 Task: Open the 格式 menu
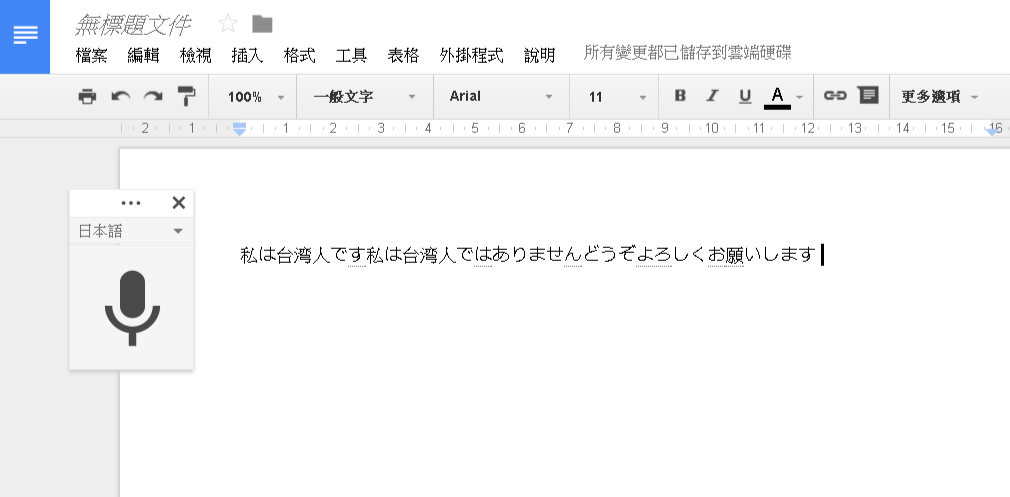click(300, 55)
